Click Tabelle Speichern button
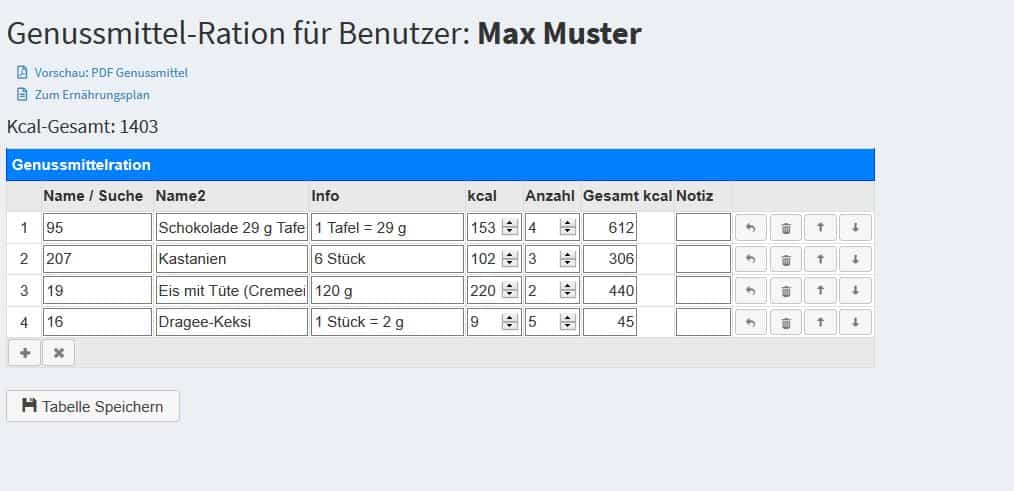 92,406
